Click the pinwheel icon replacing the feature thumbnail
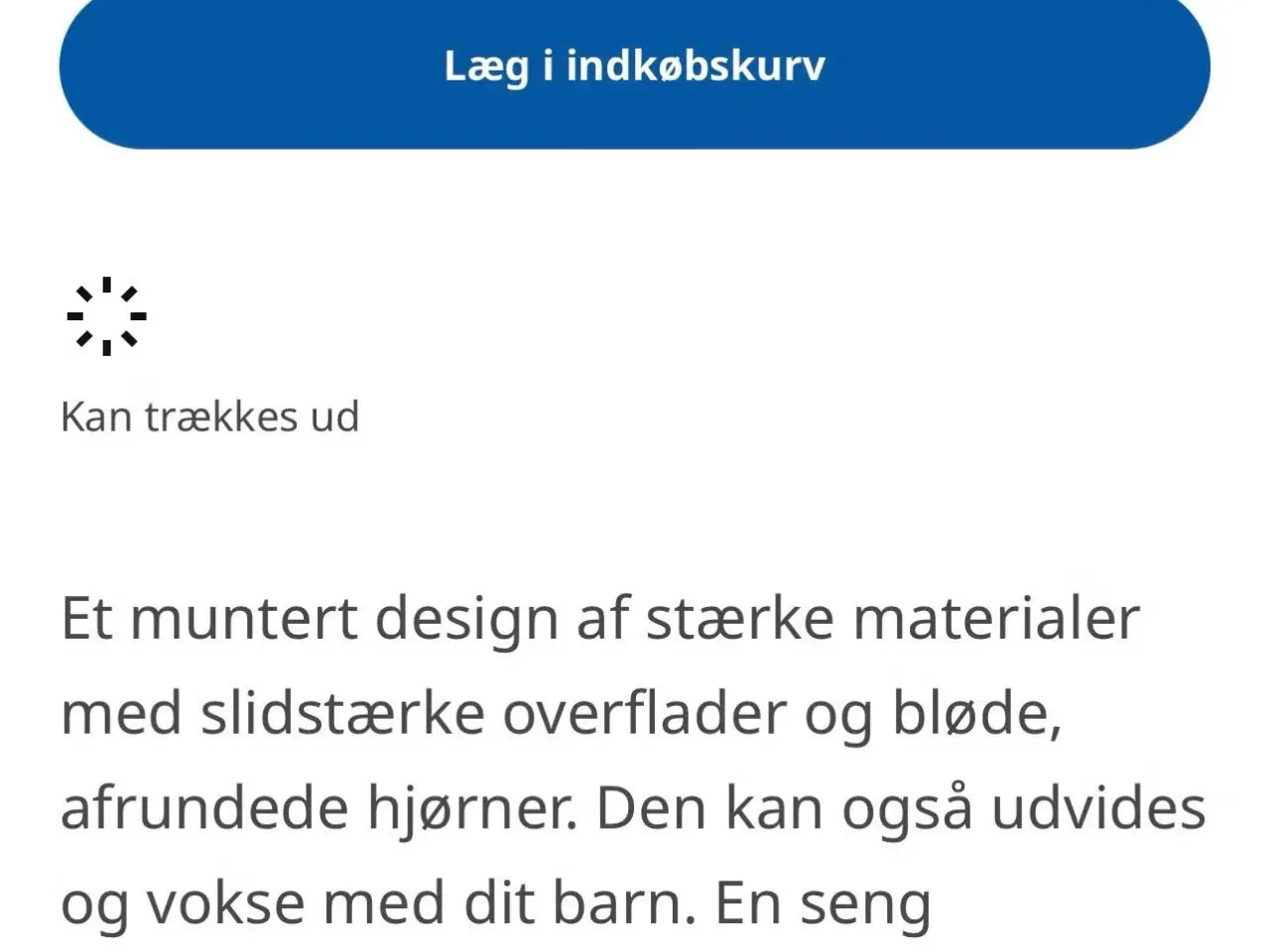The width and height of the screenshot is (1270, 952). click(x=107, y=315)
